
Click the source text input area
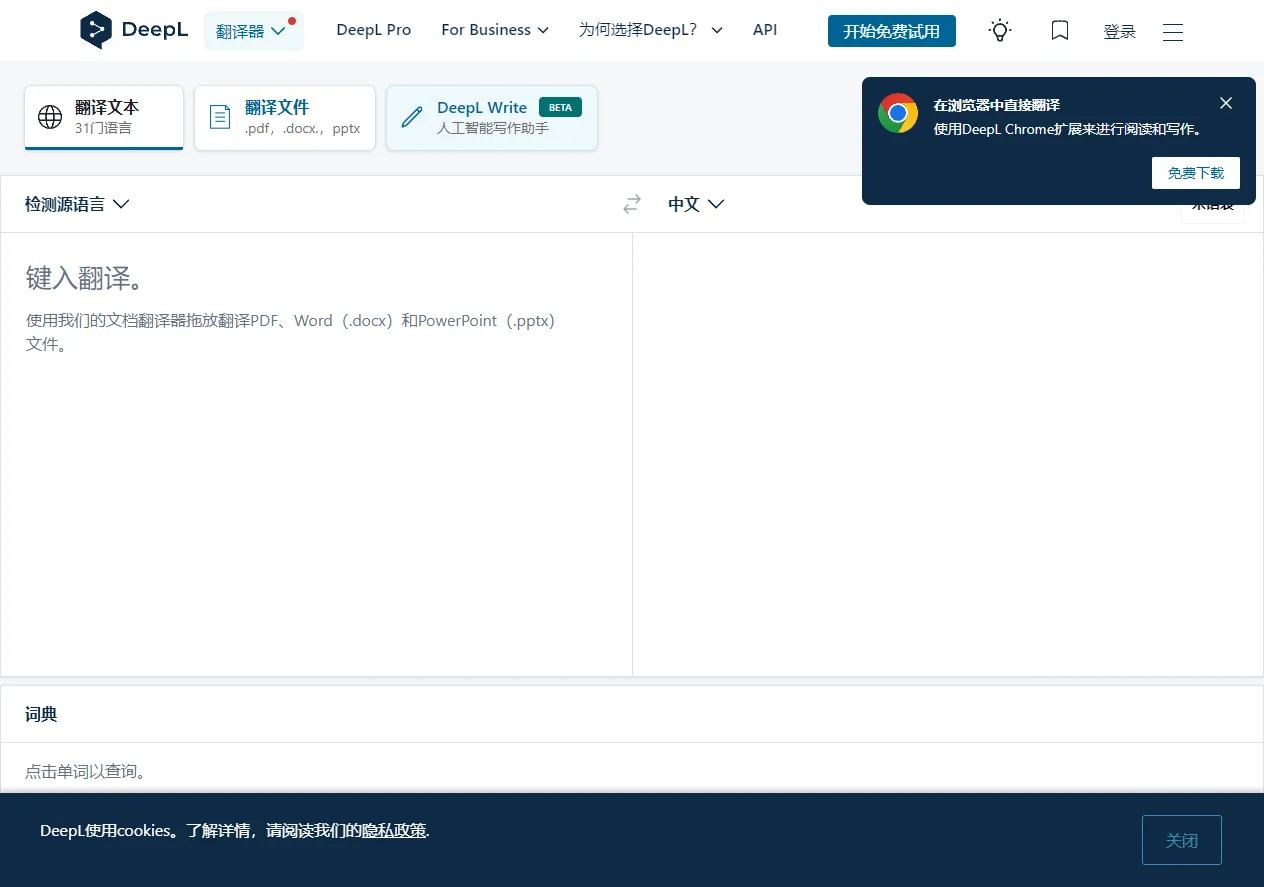point(315,450)
